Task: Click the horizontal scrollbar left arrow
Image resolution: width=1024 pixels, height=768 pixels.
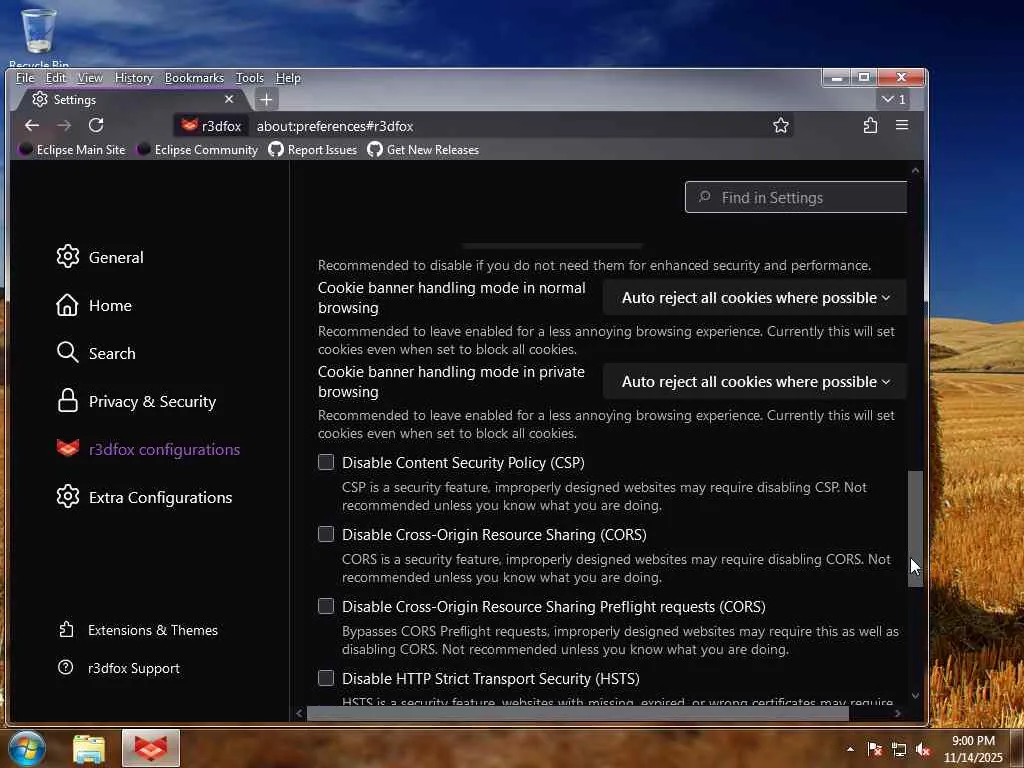Action: pos(299,713)
